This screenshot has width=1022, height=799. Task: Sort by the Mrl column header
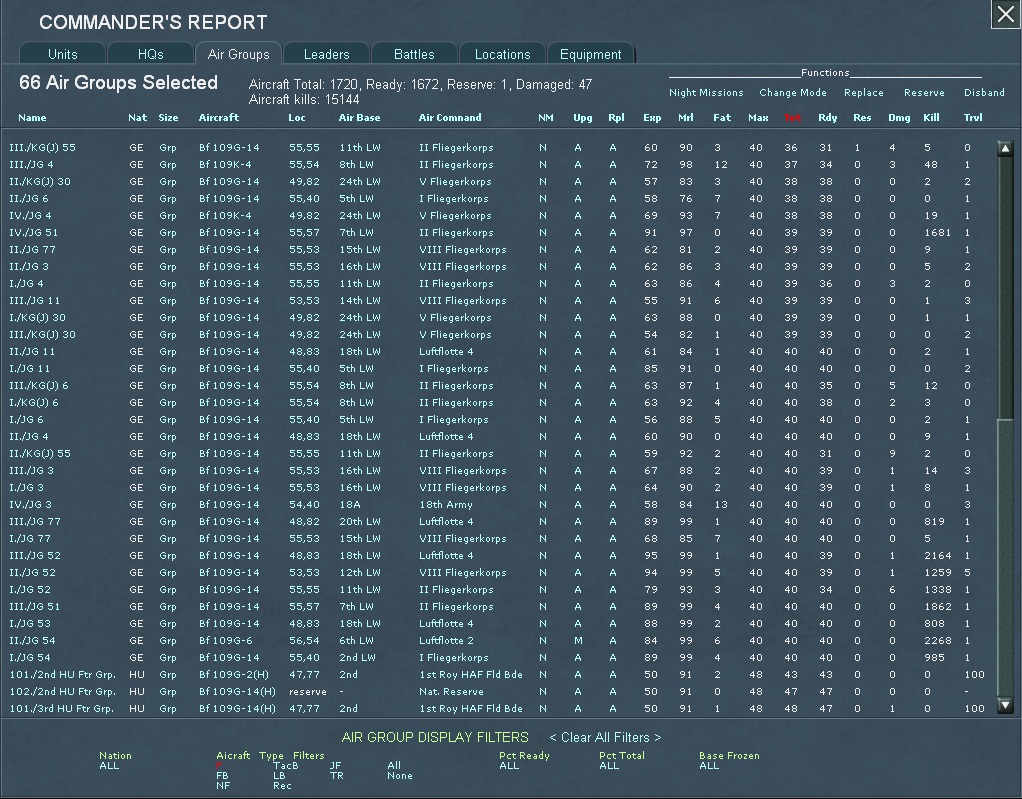(686, 117)
